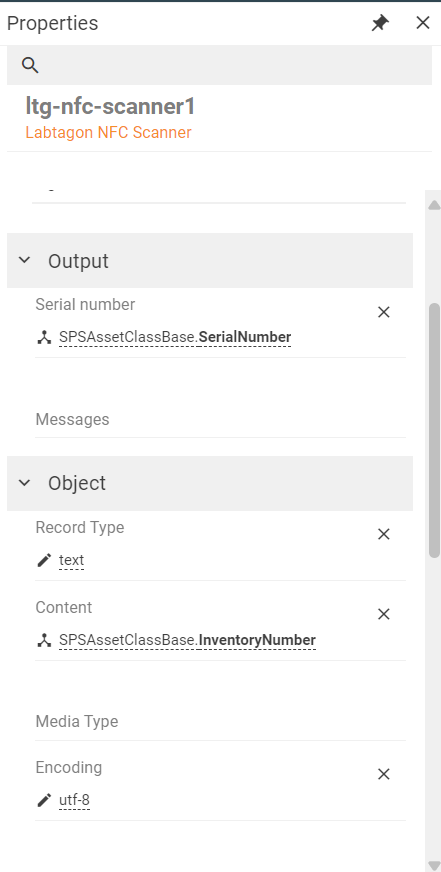
Task: Clear the Record Type value
Action: tap(384, 534)
